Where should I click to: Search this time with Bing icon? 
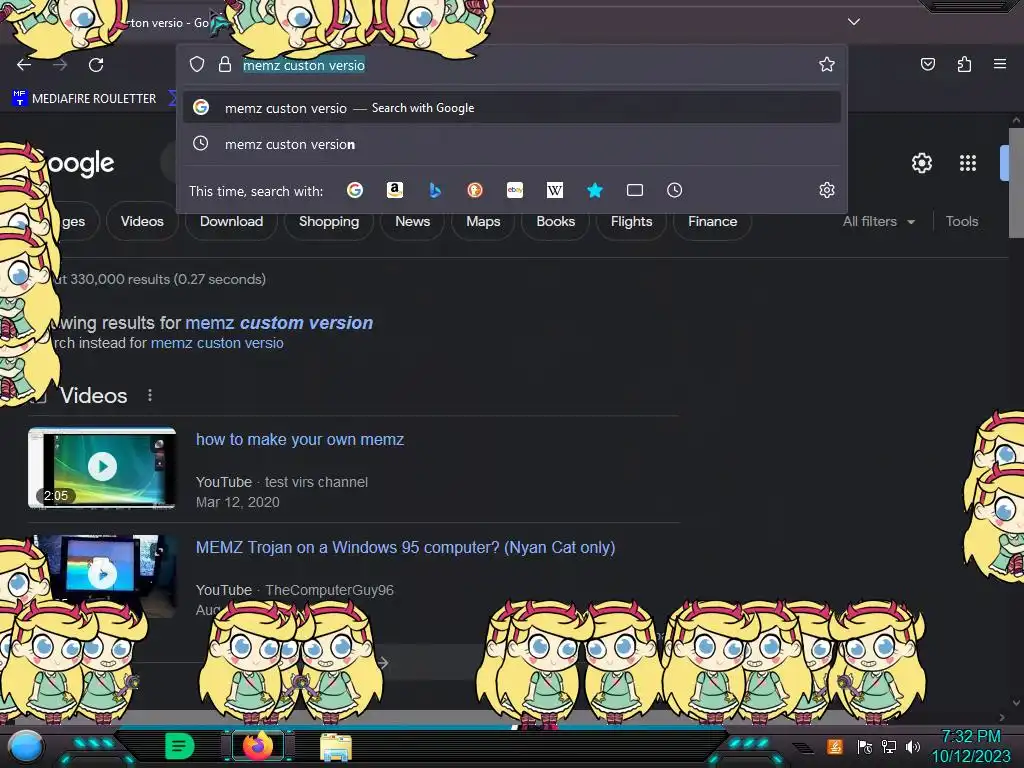(x=435, y=190)
